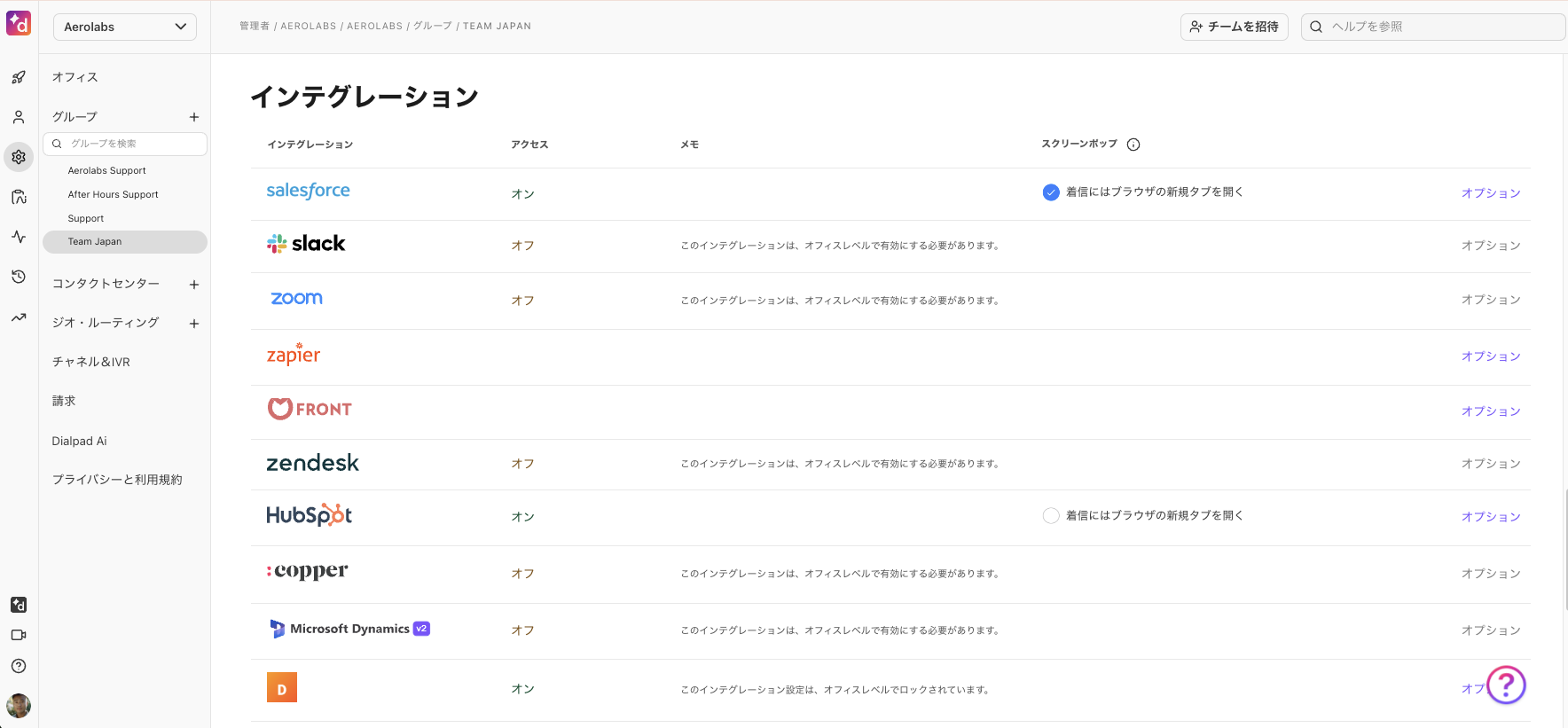Image resolution: width=1568 pixels, height=728 pixels.
Task: Click the plus next to コンタクトセンター
Action: click(x=194, y=285)
